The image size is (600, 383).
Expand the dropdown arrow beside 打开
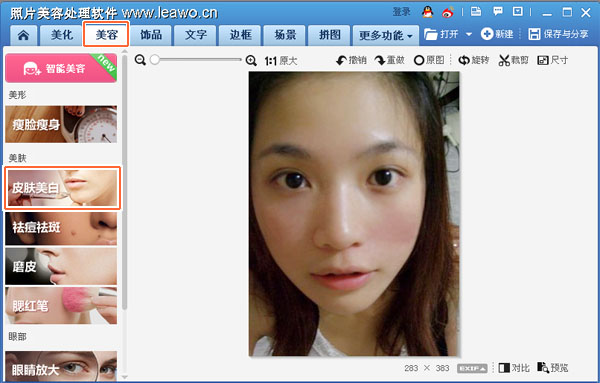469,34
